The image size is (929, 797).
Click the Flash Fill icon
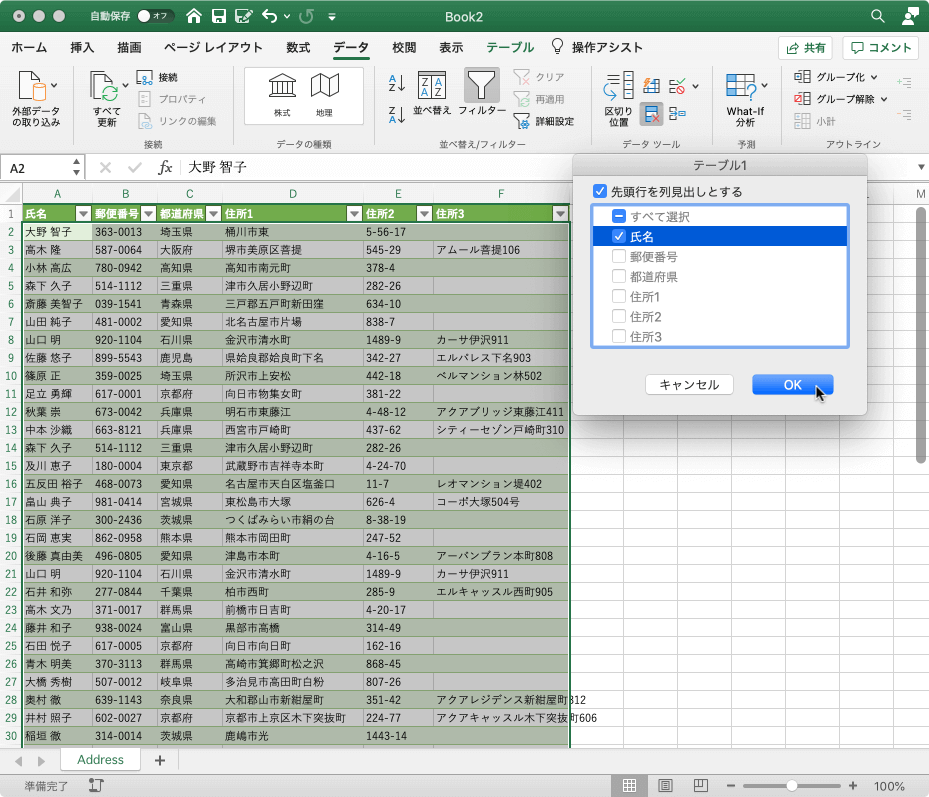[x=651, y=86]
